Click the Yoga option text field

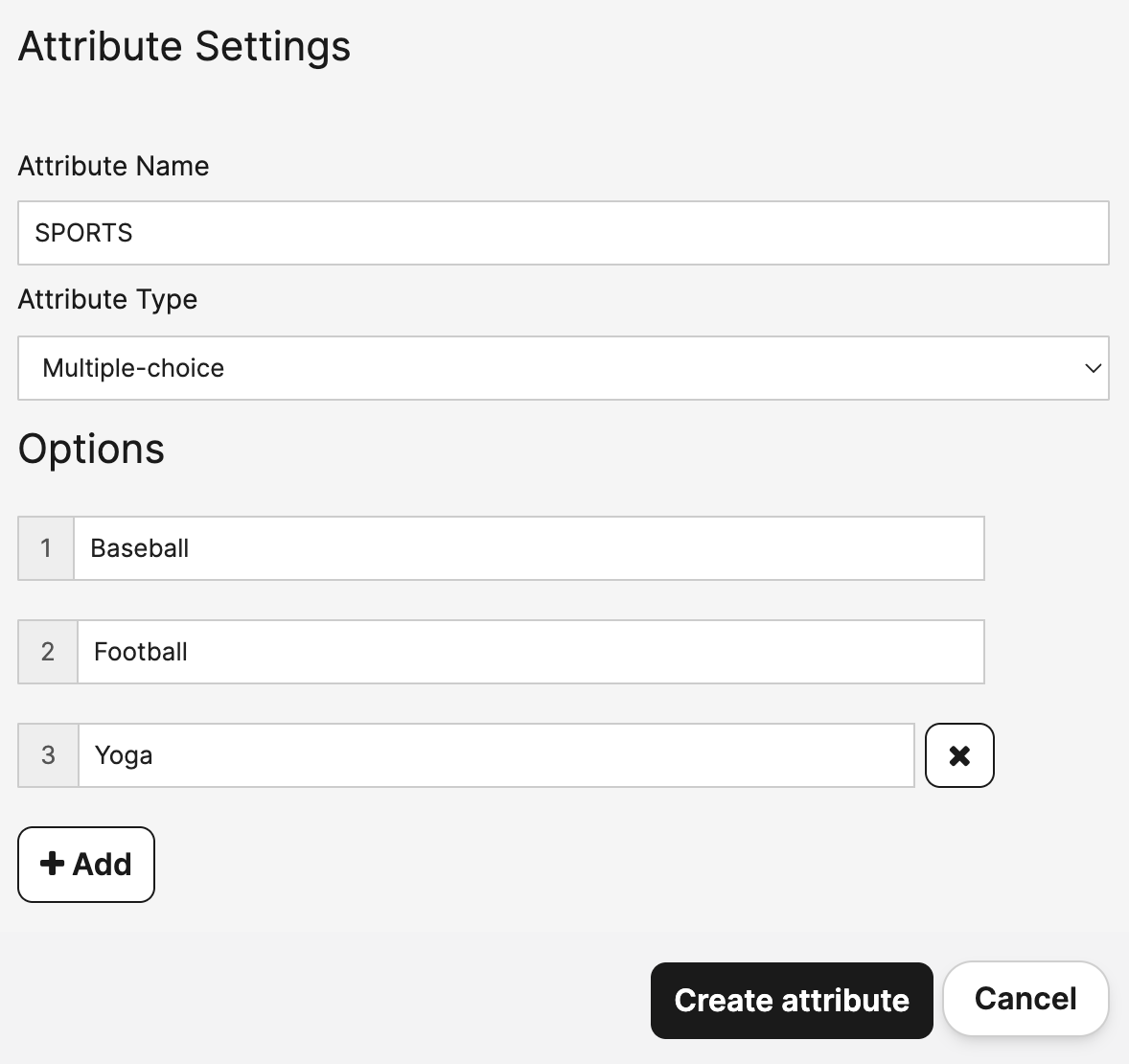click(495, 755)
